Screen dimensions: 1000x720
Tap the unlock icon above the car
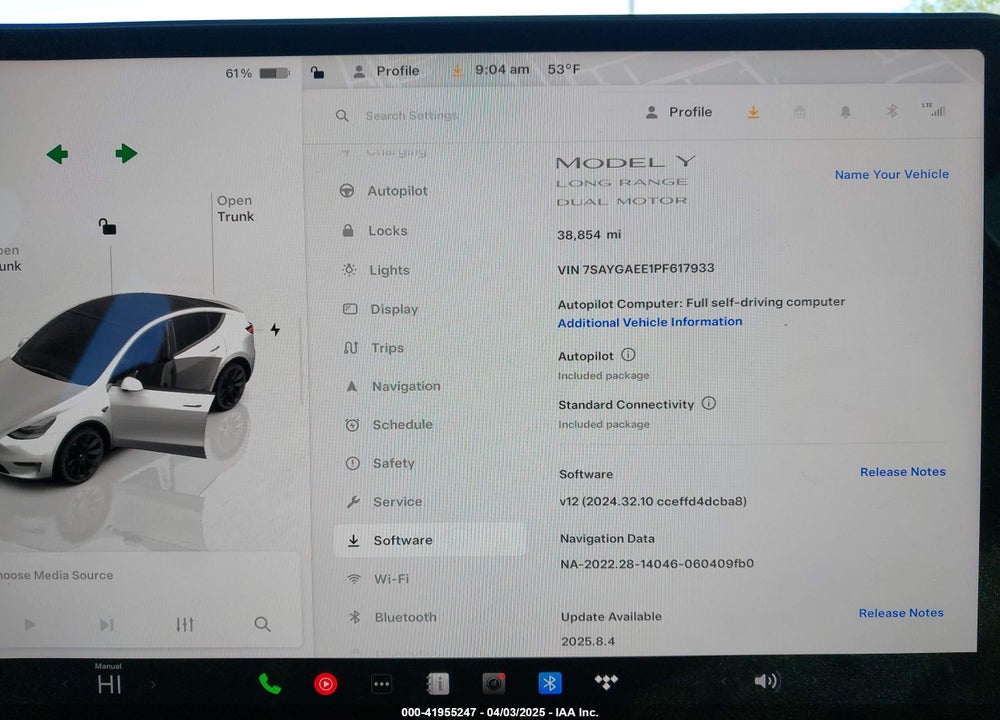(107, 226)
